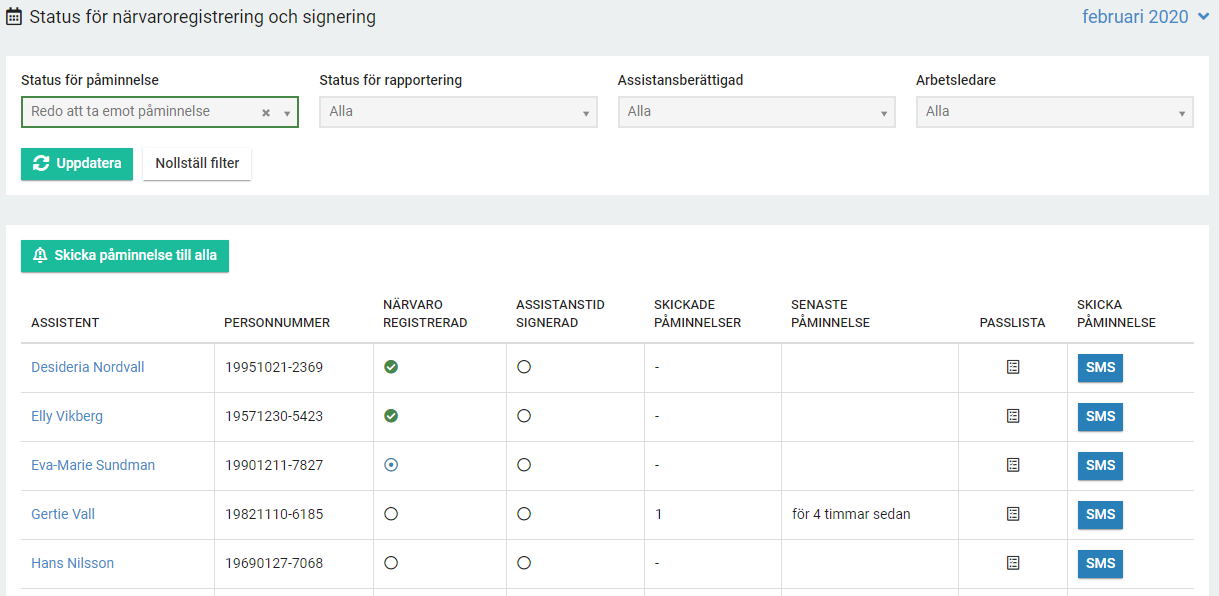Clear the 'Redo att ta emot påminnelse' selection
The image size is (1219, 596).
(266, 113)
